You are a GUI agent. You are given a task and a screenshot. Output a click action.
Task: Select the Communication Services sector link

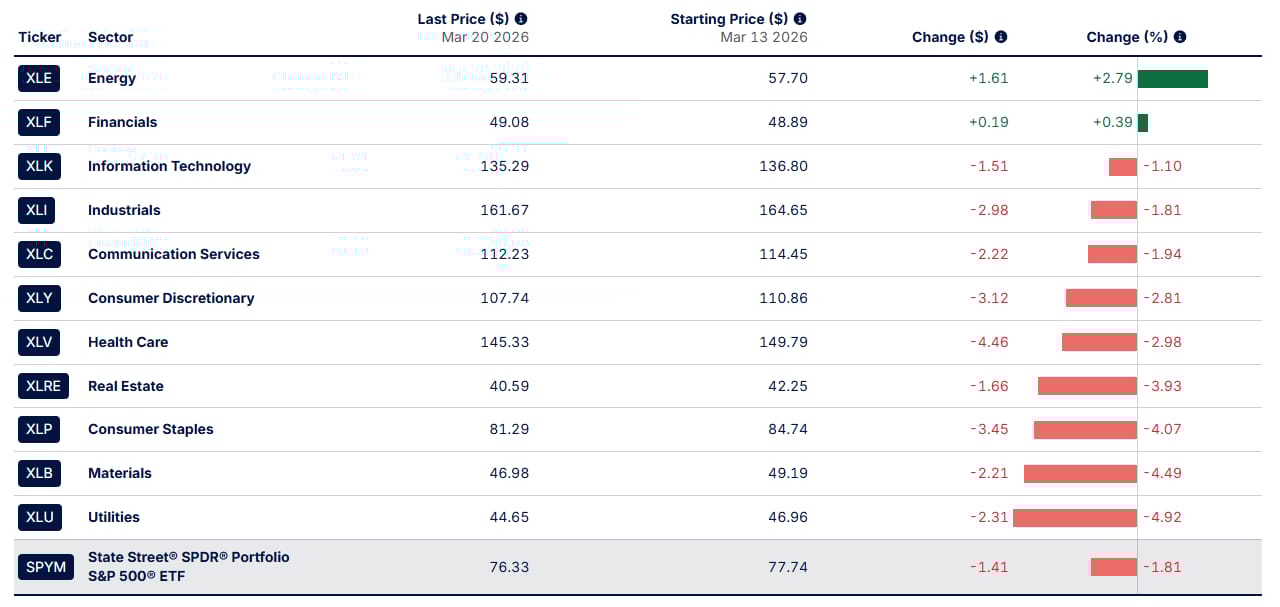173,254
